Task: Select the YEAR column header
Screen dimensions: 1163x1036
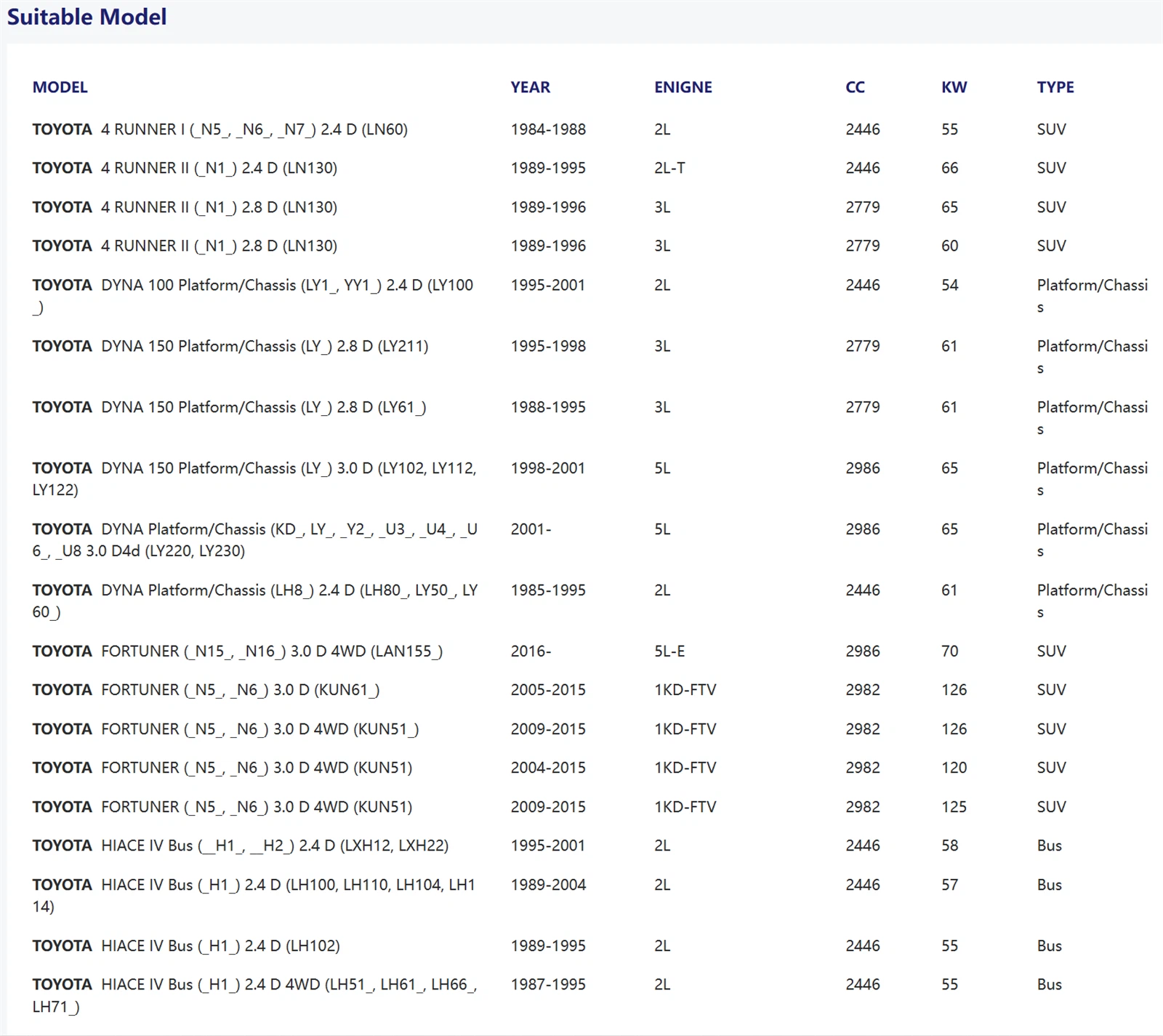Action: 530,87
